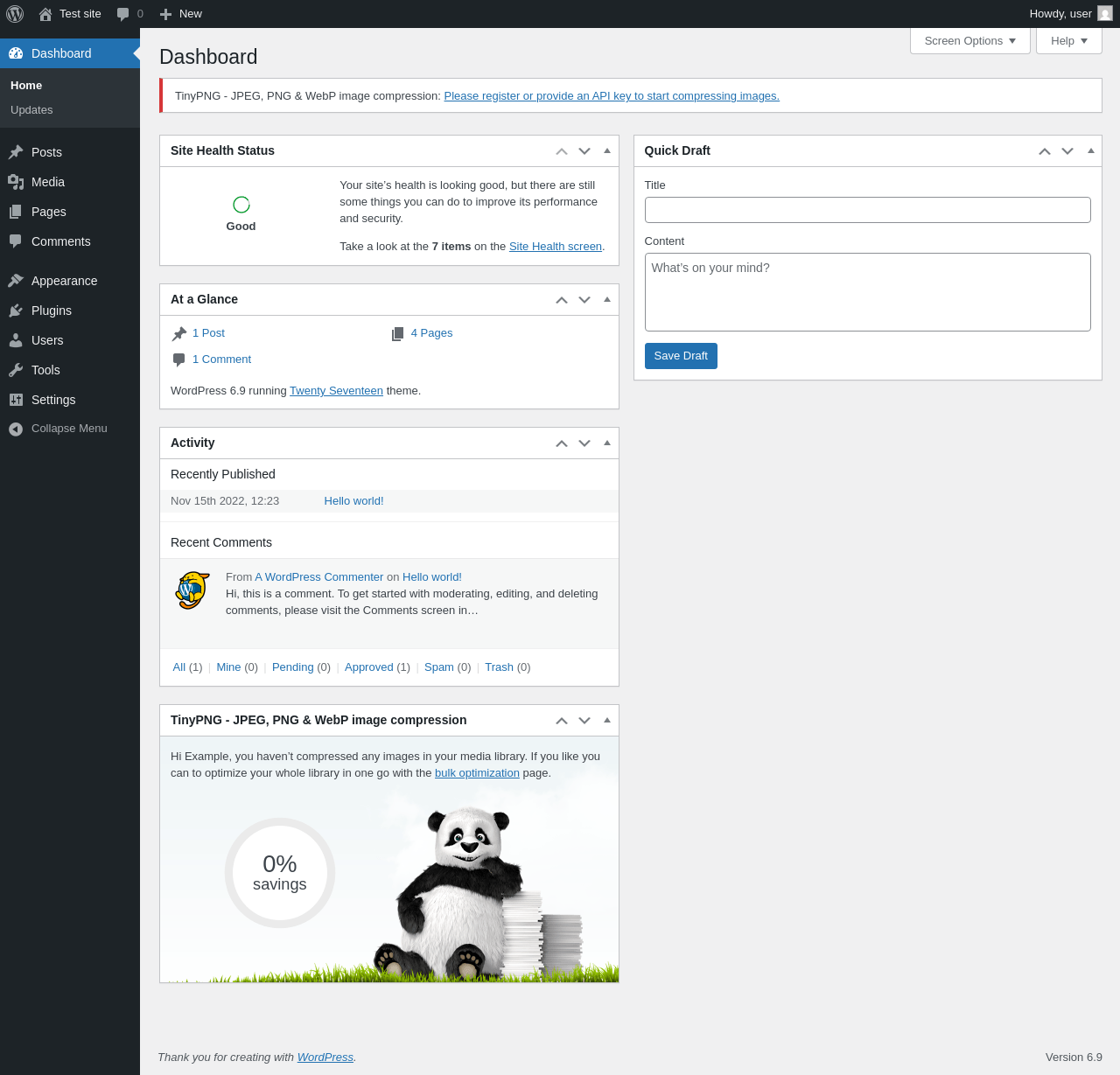Filter comments by Approved
Image resolution: width=1120 pixels, height=1075 pixels.
[x=369, y=667]
